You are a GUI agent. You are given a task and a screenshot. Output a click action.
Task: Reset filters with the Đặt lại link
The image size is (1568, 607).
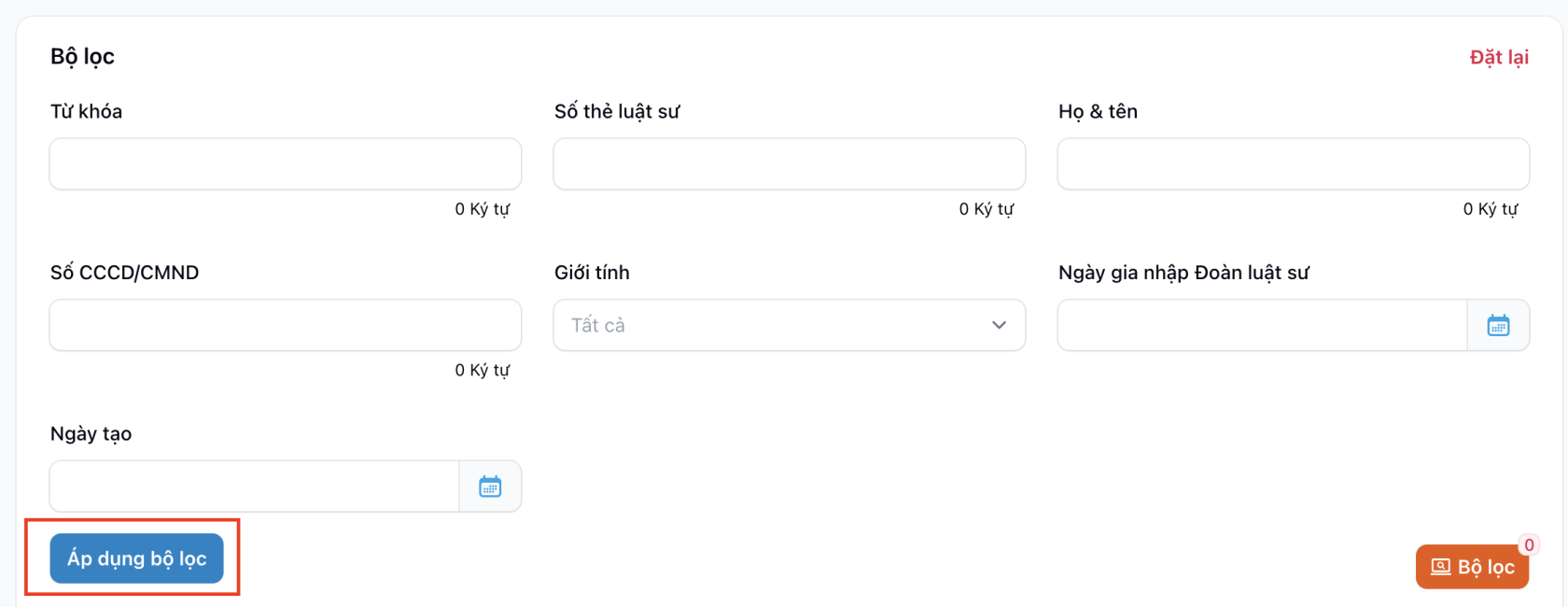click(x=1499, y=57)
